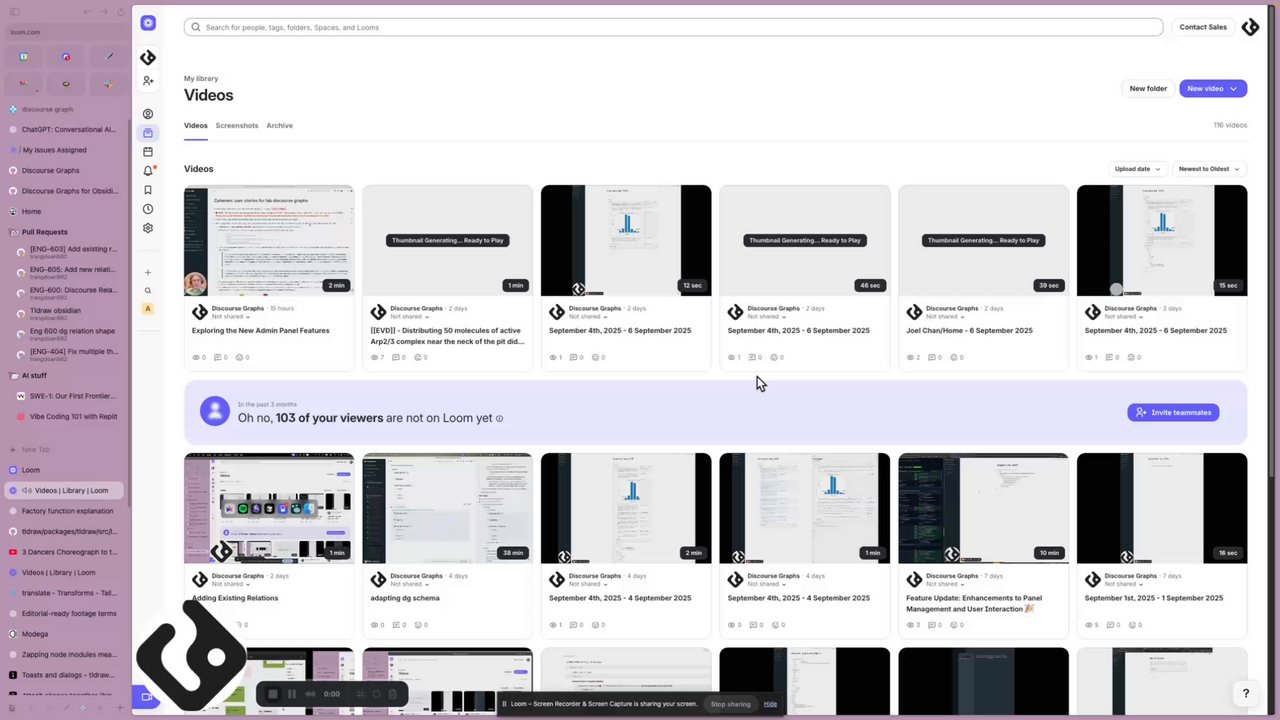Viewport: 1280px width, 720px height.
Task: Open account avatar beside Contact Sales
Action: [x=1250, y=27]
